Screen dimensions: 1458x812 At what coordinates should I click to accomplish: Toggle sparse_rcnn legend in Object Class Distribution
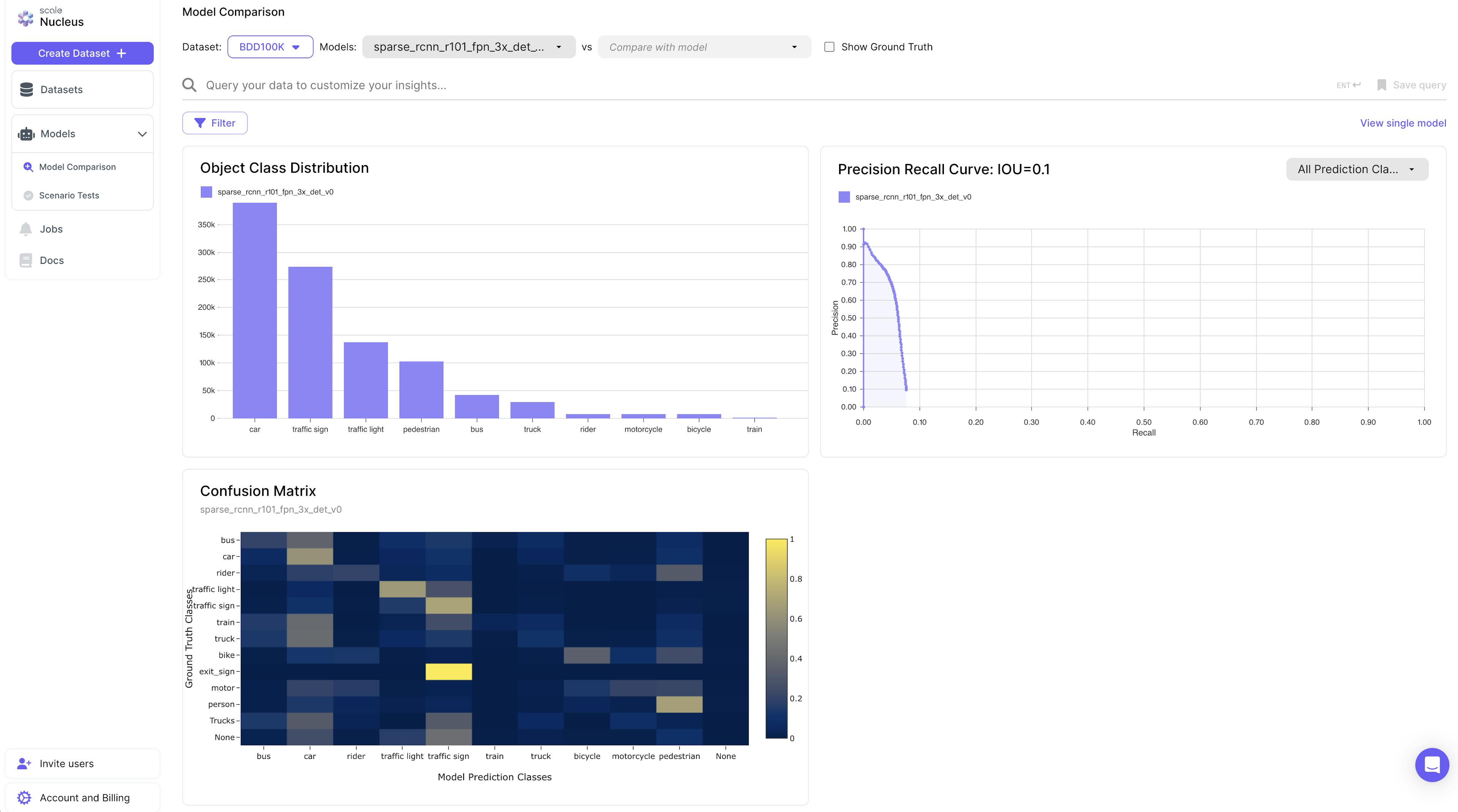[x=207, y=192]
